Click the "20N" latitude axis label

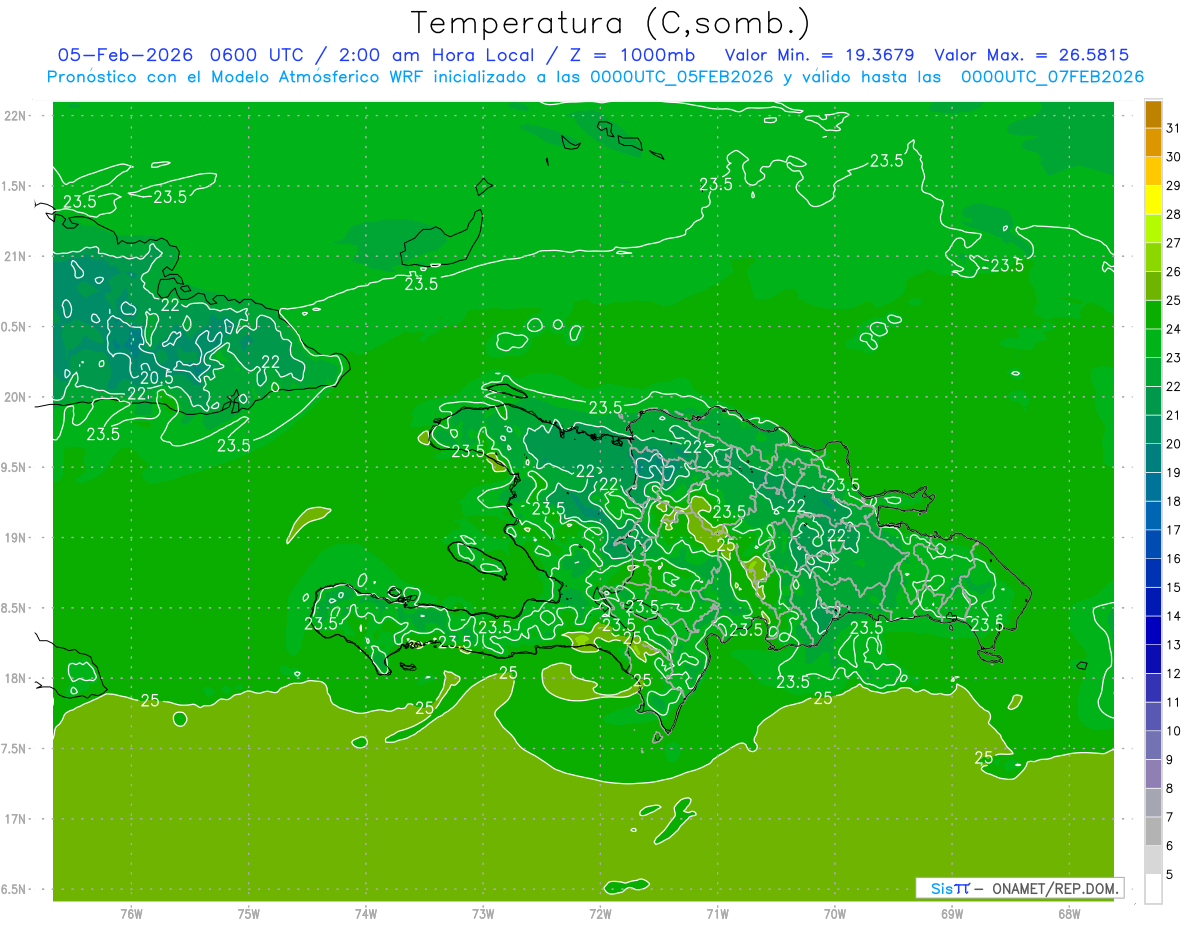click(16, 397)
